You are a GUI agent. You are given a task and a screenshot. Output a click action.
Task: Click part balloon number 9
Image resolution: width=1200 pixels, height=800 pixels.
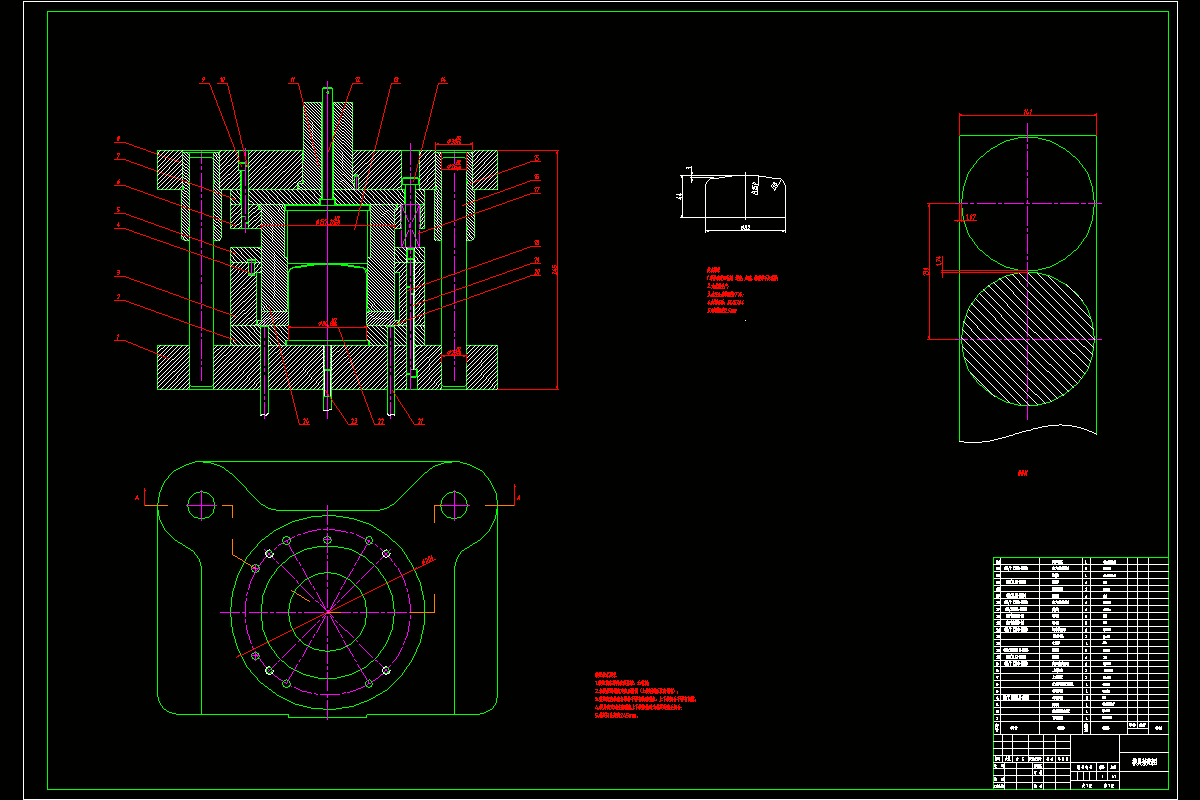[203, 79]
